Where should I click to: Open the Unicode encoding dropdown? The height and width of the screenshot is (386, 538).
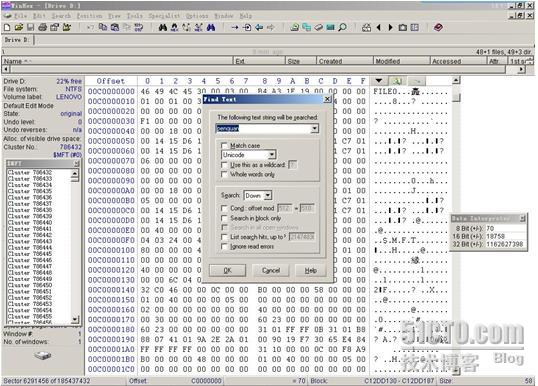271,155
